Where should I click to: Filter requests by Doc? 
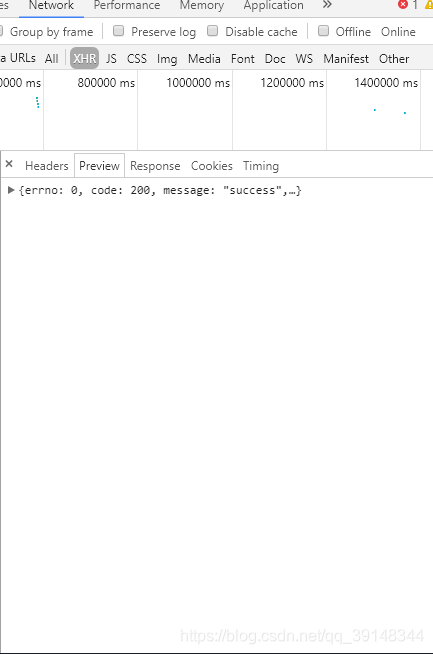[275, 59]
